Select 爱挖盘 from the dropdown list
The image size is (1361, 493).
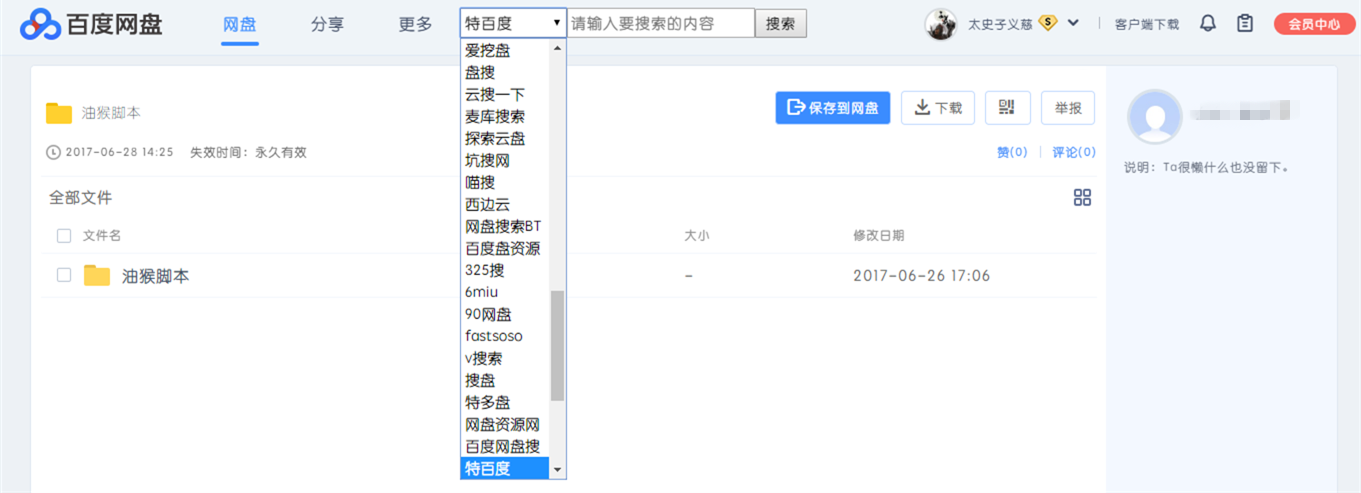tap(506, 50)
